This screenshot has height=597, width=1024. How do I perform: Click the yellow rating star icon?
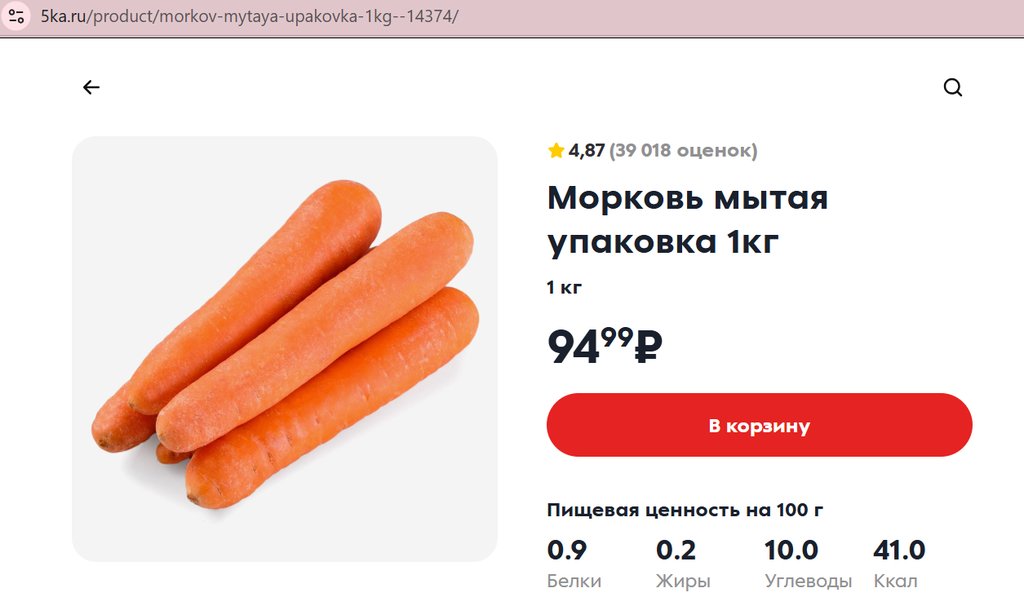coord(556,151)
